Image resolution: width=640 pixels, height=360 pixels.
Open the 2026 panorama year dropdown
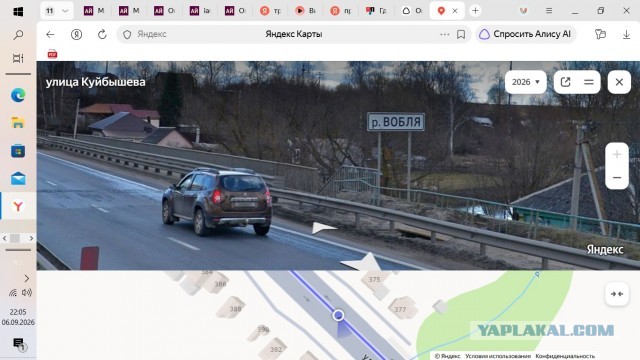point(526,82)
